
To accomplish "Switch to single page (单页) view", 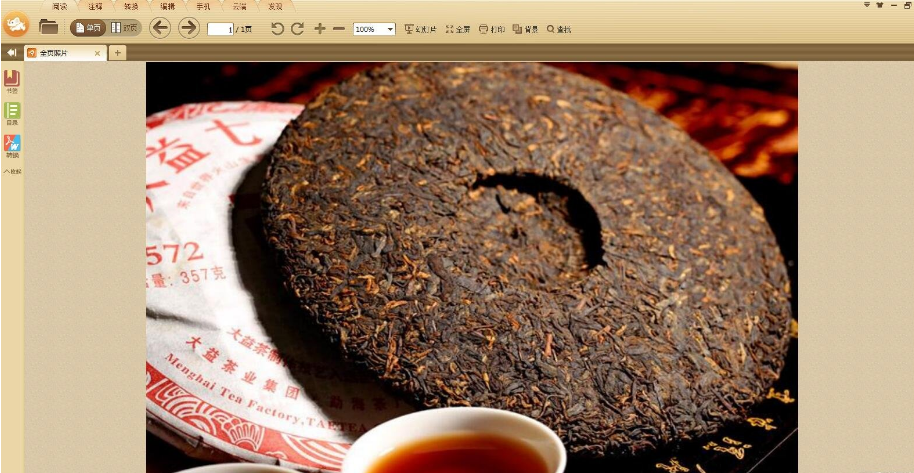I will (x=88, y=28).
